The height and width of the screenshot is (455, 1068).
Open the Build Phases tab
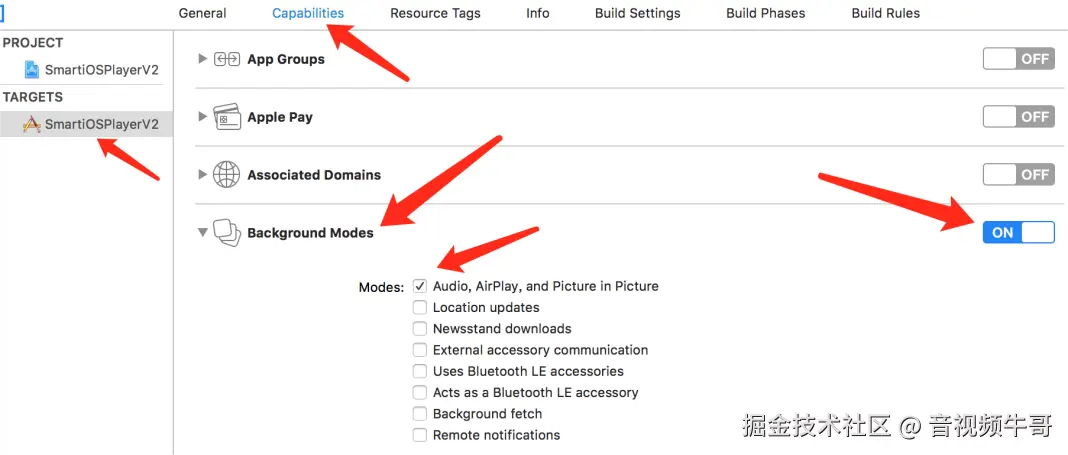click(x=765, y=13)
